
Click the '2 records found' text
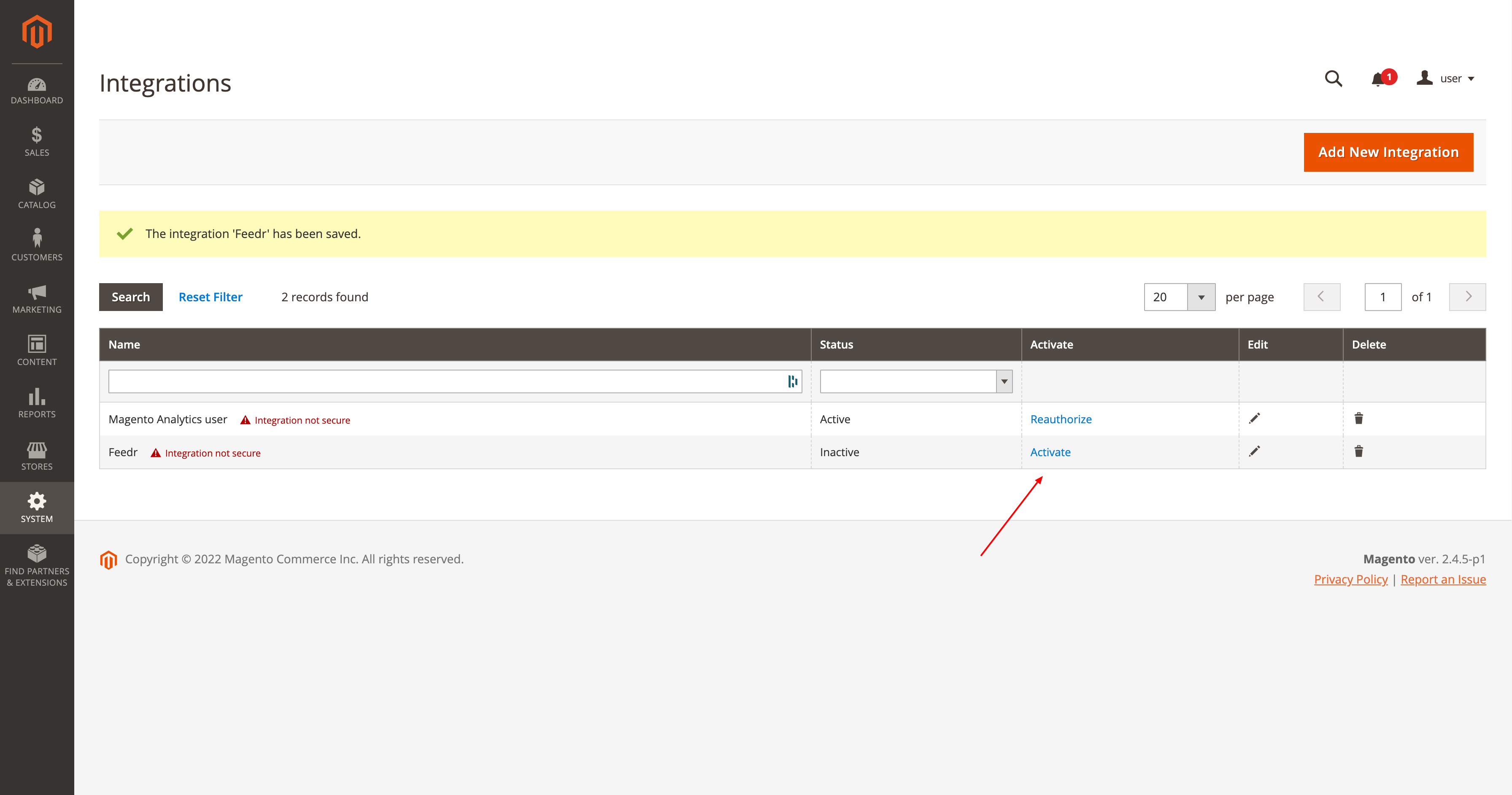(x=324, y=297)
